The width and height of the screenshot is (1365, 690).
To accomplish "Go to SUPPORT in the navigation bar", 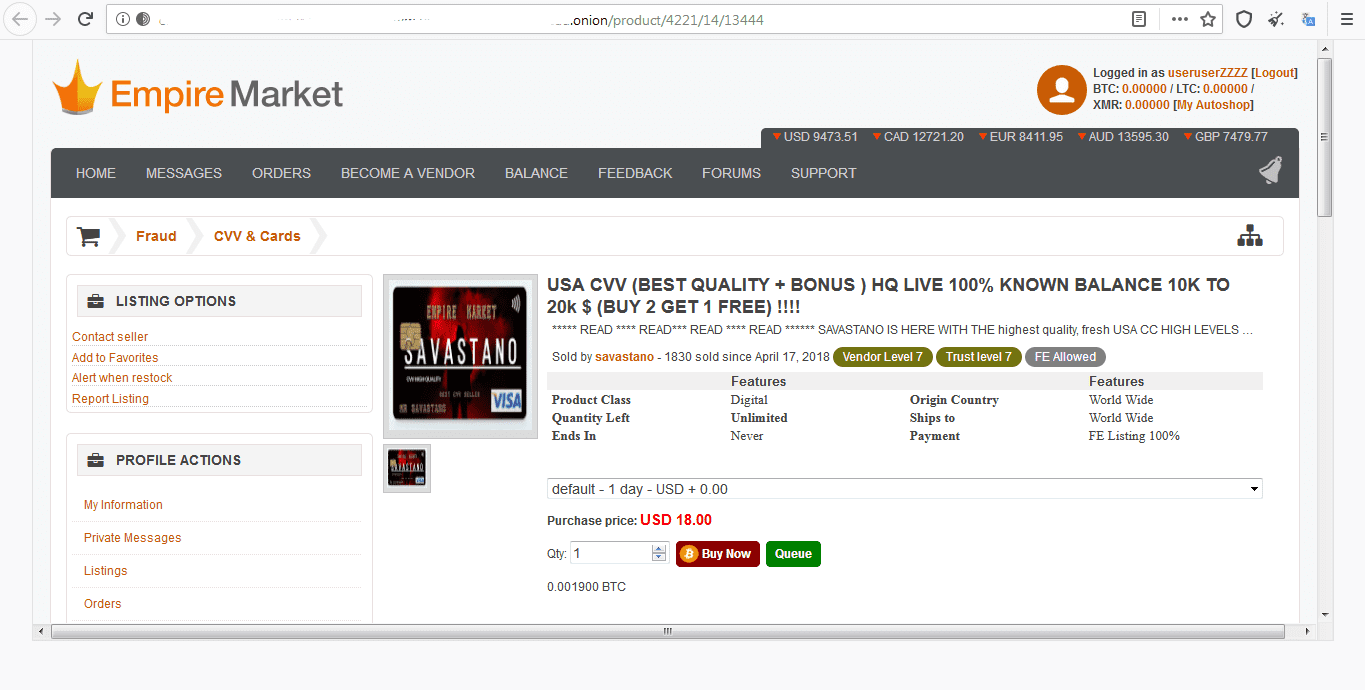I will (x=823, y=173).
